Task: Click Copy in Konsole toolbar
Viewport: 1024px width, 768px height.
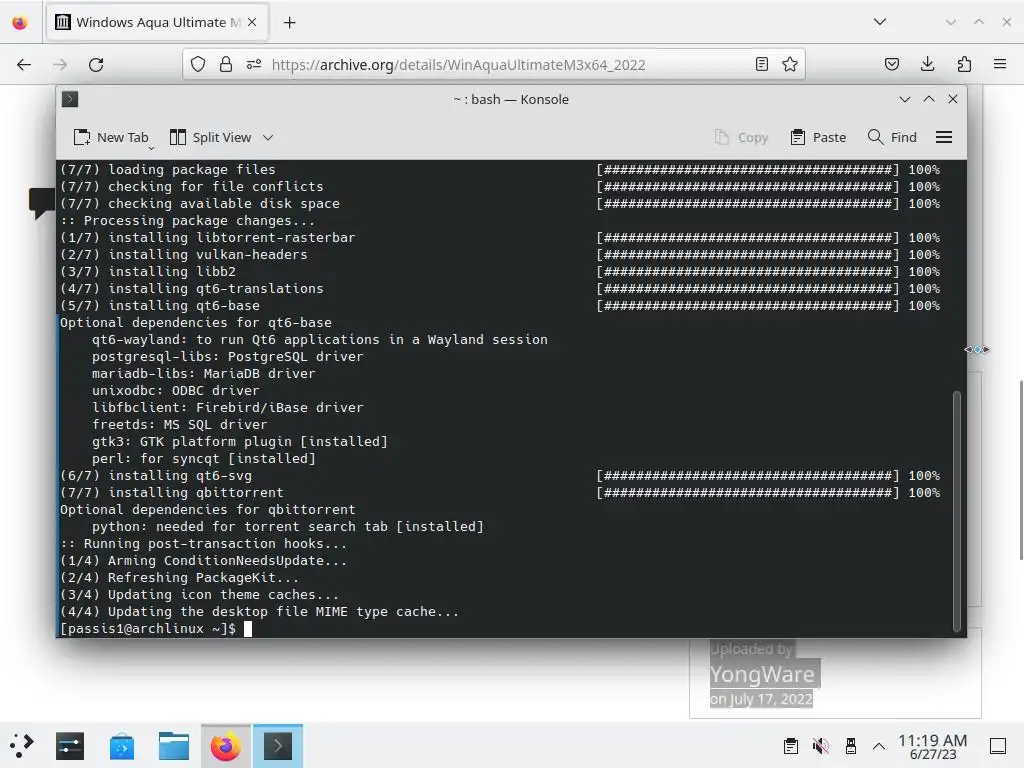Action: [741, 138]
